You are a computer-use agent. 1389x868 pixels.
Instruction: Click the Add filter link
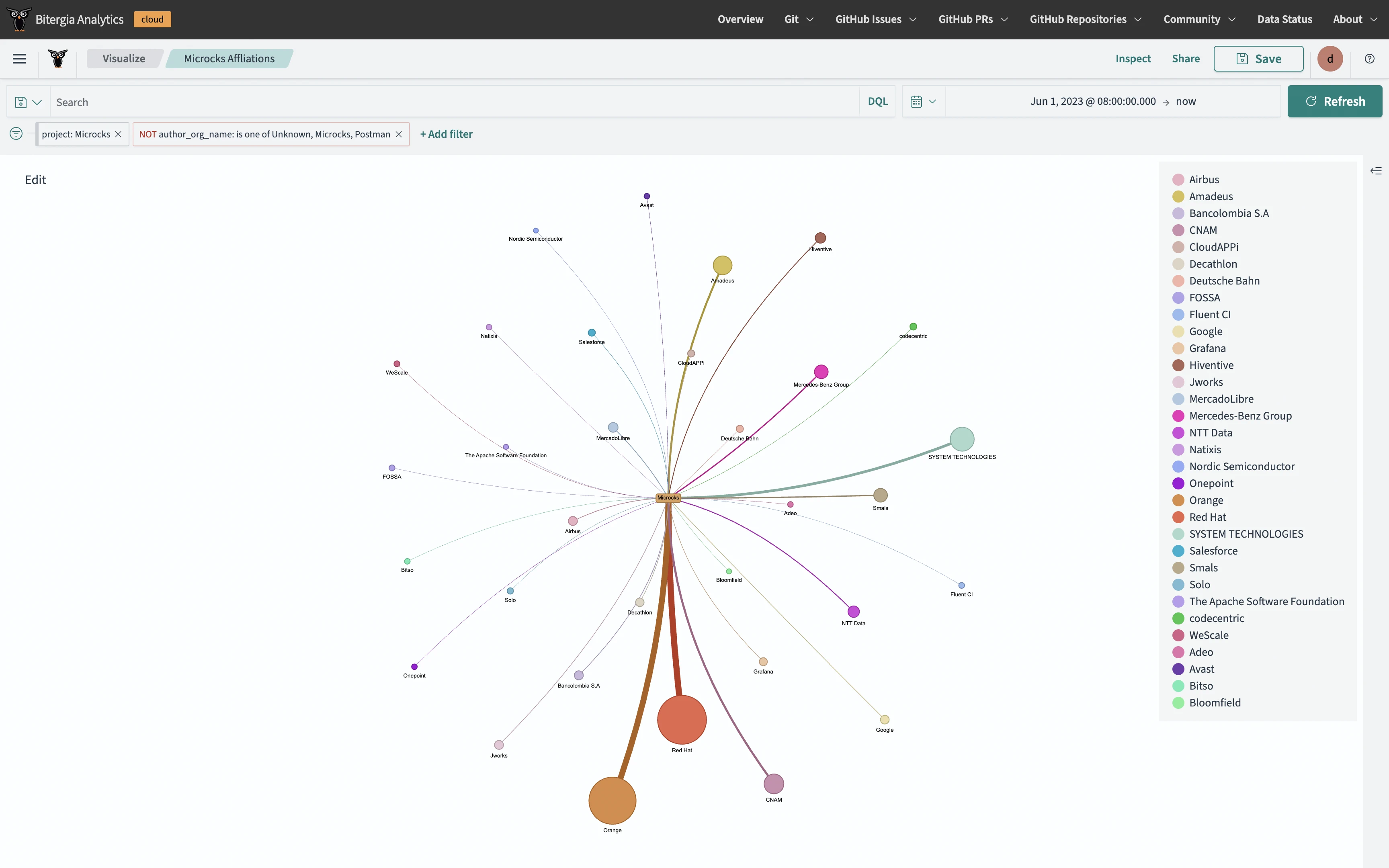(446, 134)
